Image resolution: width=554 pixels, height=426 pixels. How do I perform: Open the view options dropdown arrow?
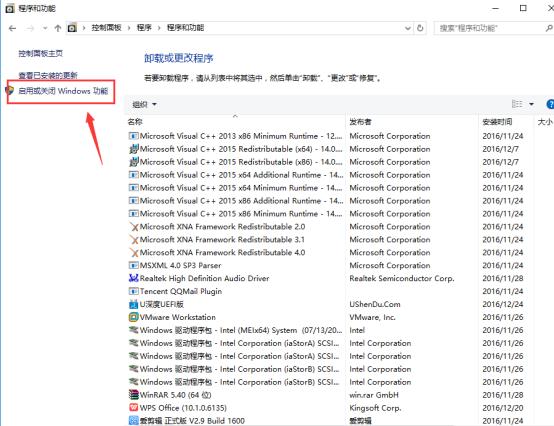click(531, 104)
